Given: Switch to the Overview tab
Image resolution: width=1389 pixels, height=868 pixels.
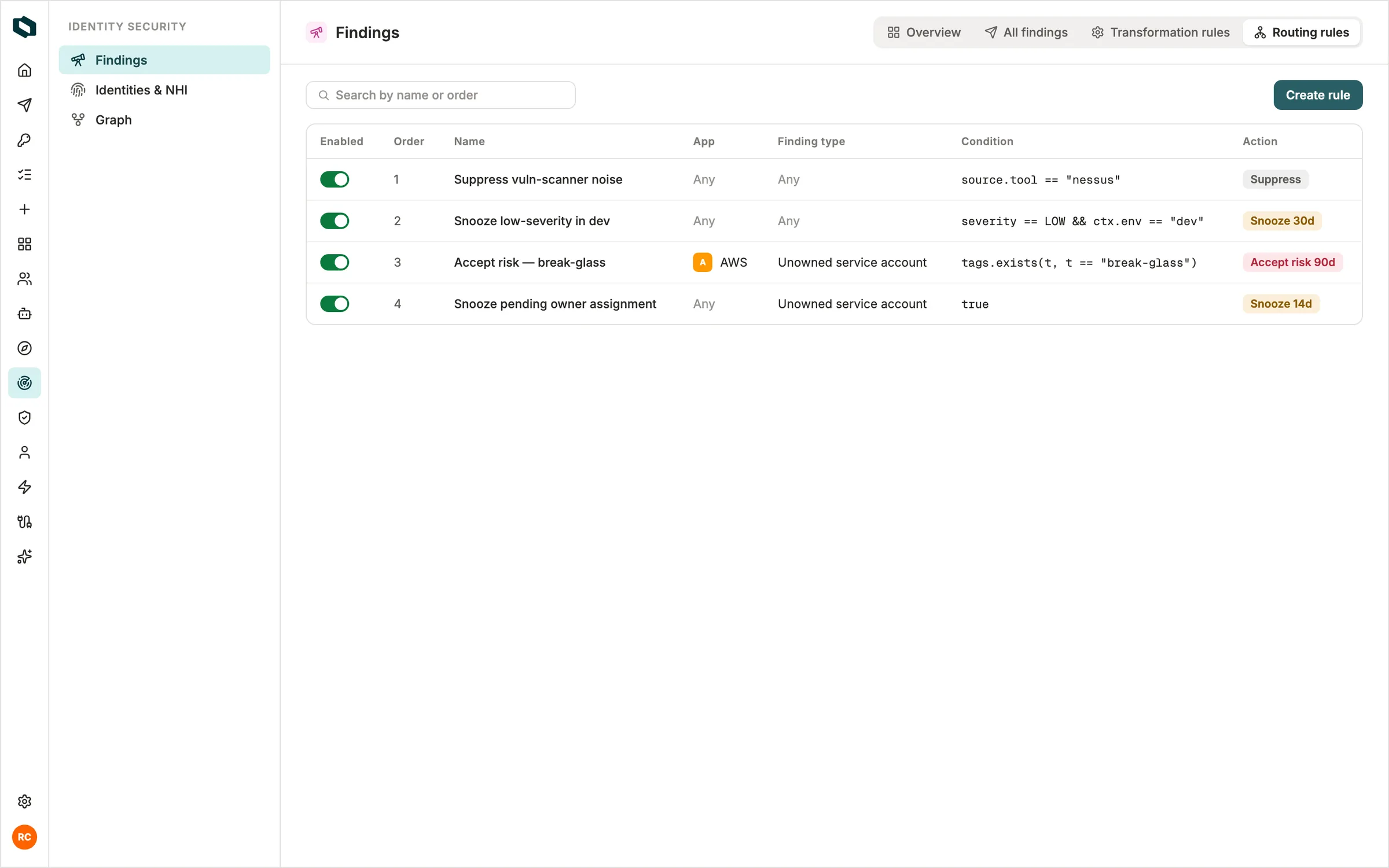Looking at the screenshot, I should (924, 32).
